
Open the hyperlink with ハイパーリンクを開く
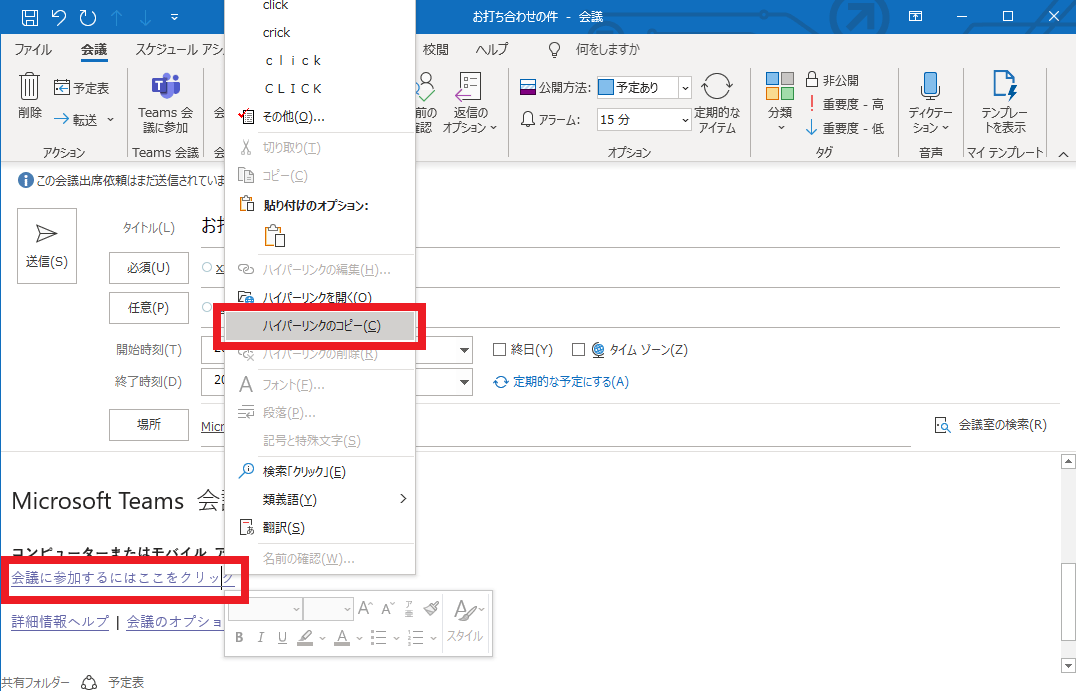click(317, 297)
